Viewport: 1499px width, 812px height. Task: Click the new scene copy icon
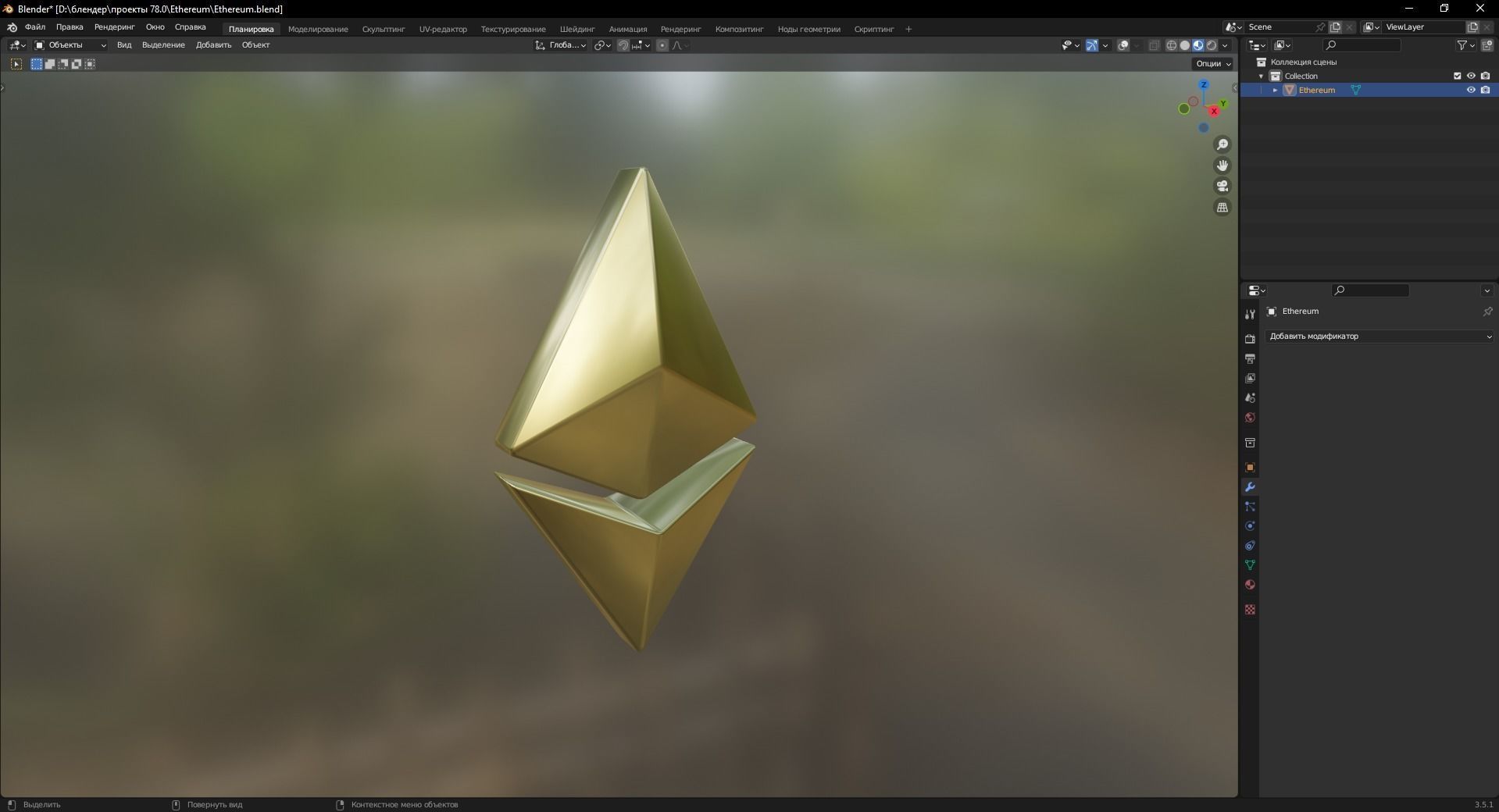[x=1335, y=27]
